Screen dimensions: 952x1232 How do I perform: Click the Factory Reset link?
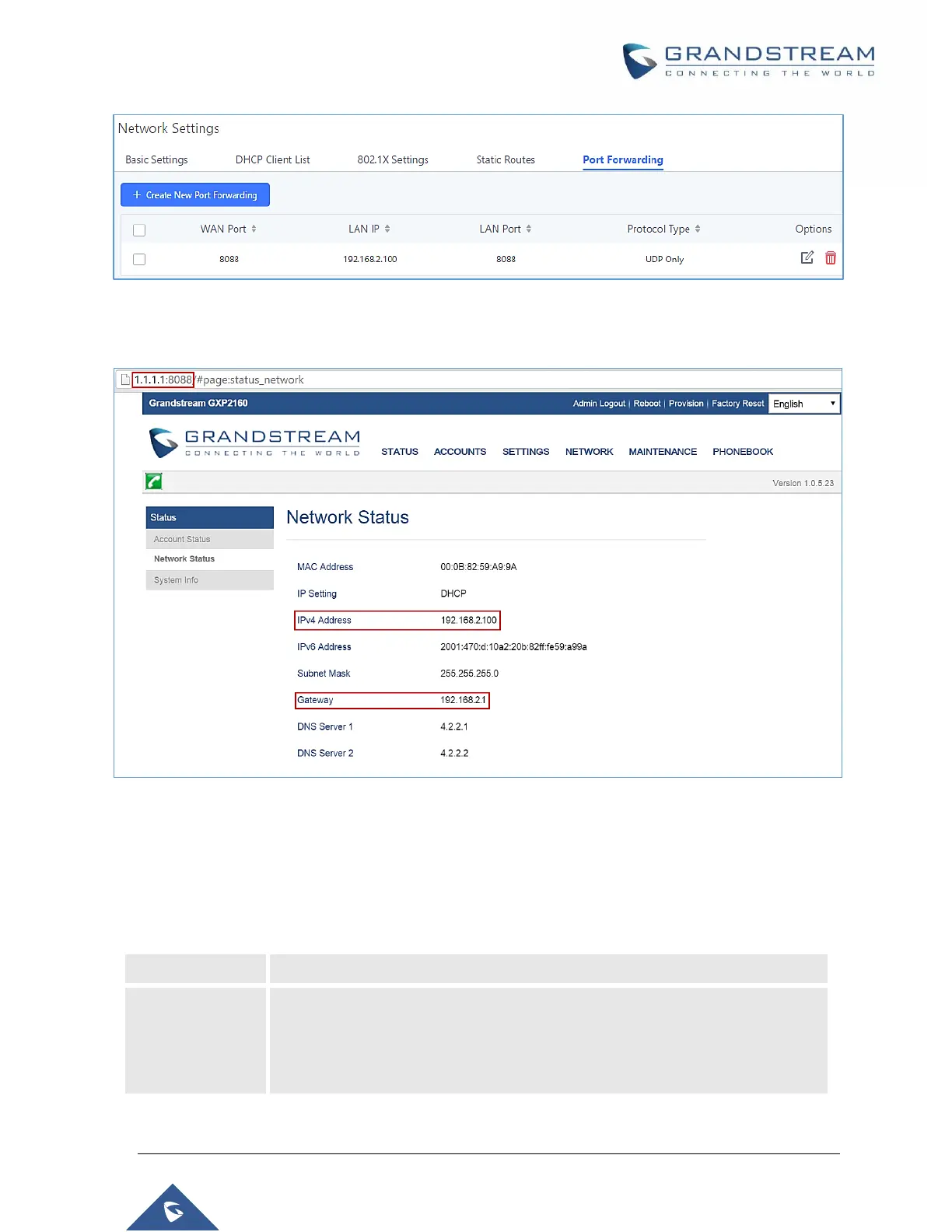(738, 404)
